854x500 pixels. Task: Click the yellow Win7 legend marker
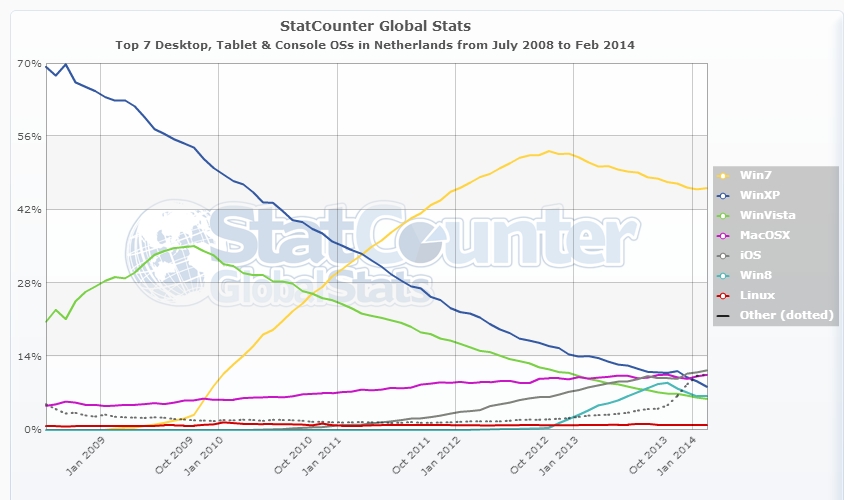[x=725, y=175]
